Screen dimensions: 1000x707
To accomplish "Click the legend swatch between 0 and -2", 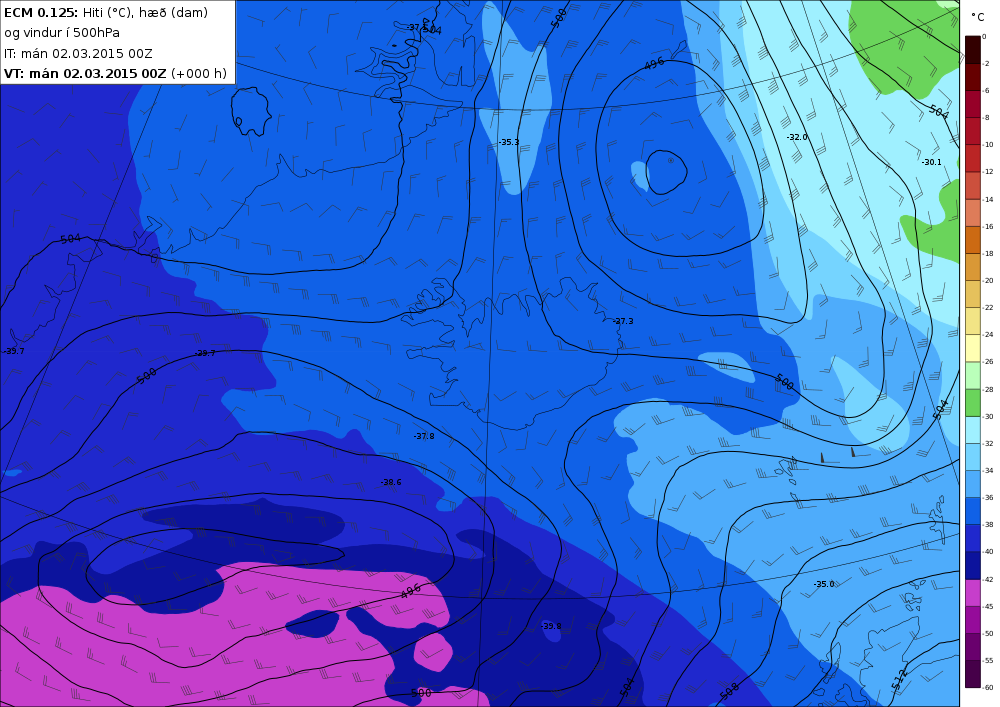I will click(x=973, y=50).
